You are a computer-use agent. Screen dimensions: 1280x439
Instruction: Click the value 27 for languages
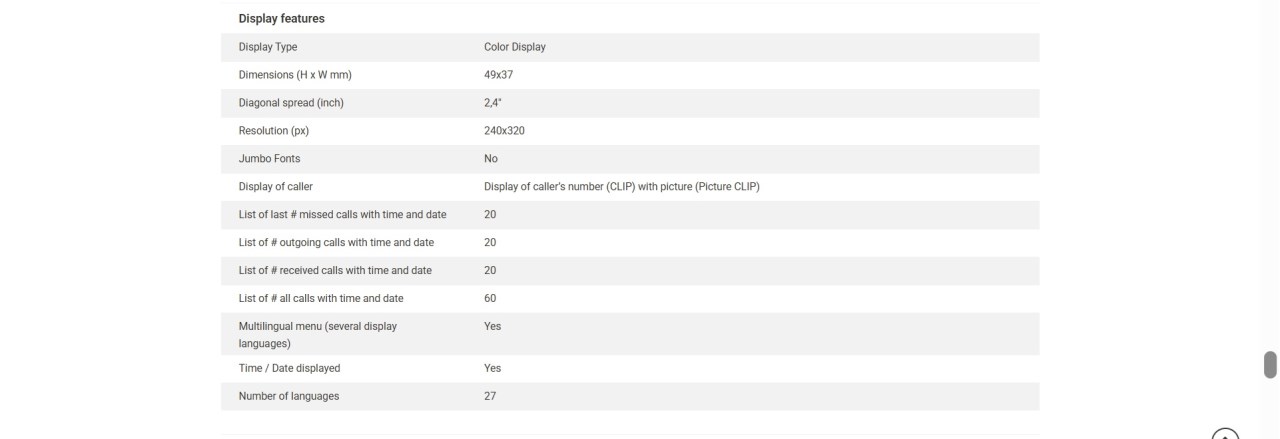tap(490, 397)
